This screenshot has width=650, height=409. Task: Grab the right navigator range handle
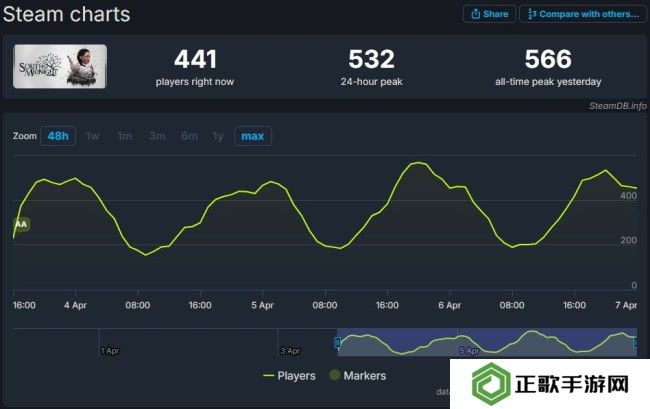(635, 342)
